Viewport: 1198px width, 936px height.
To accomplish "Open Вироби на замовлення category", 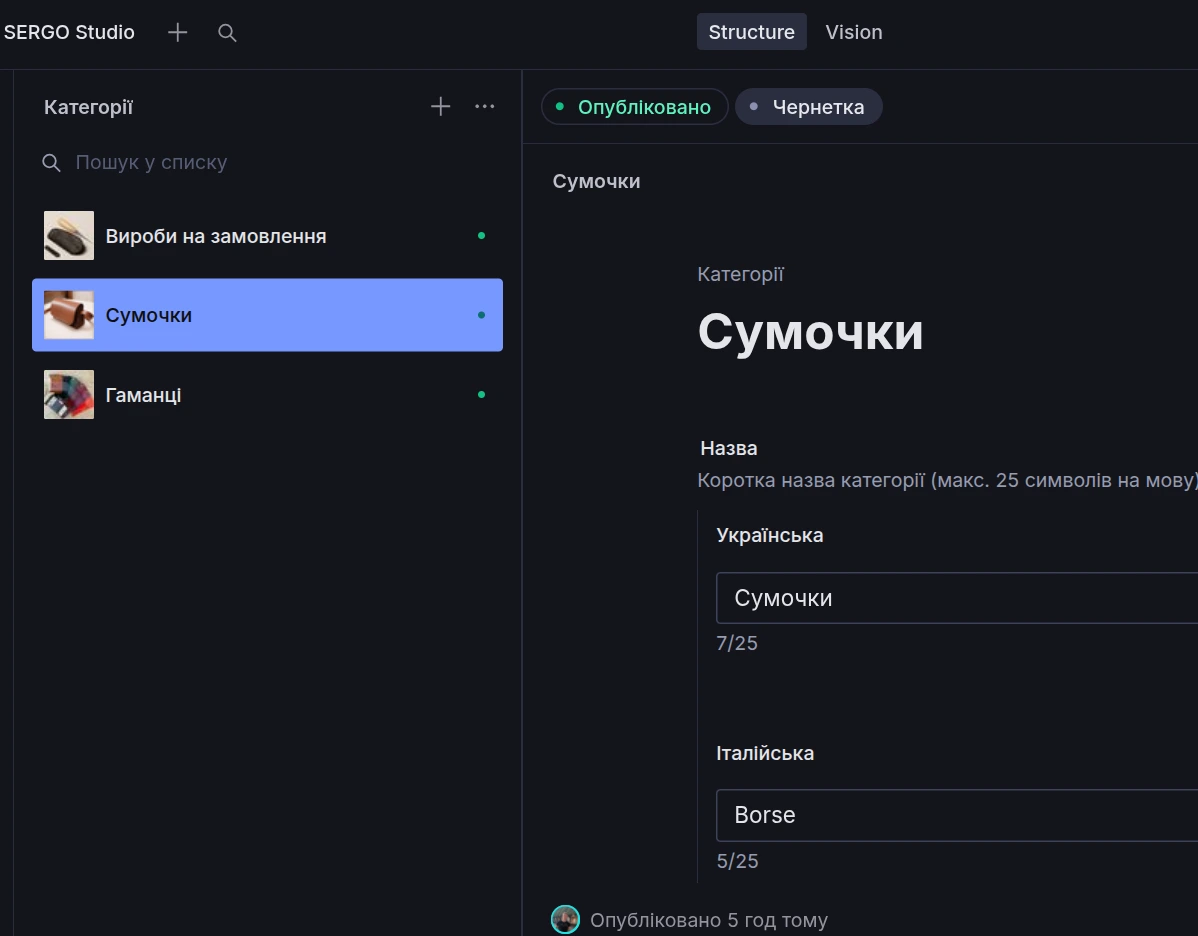I will [267, 235].
